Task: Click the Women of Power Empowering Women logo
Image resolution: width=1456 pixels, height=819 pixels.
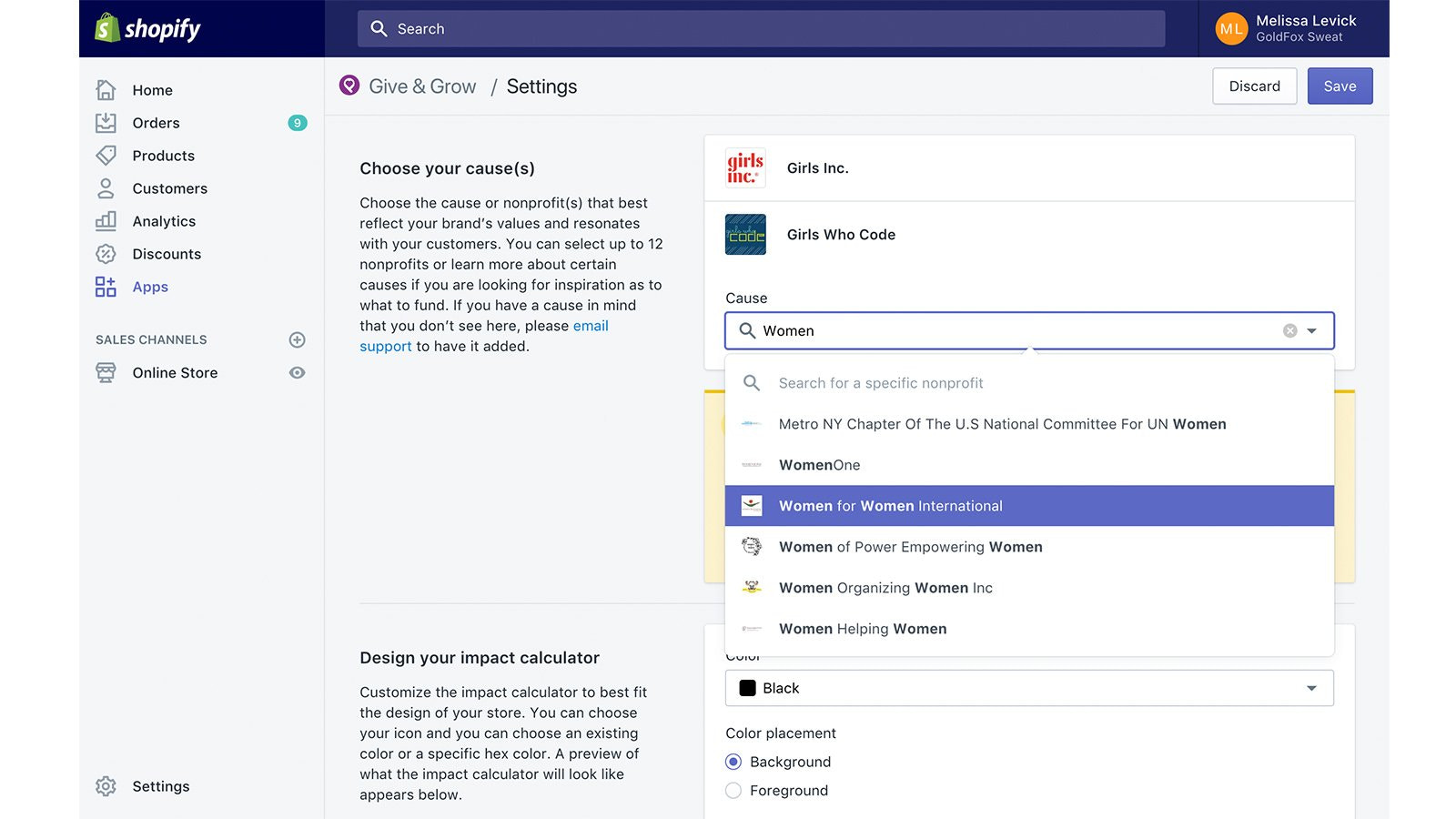Action: coord(752,547)
